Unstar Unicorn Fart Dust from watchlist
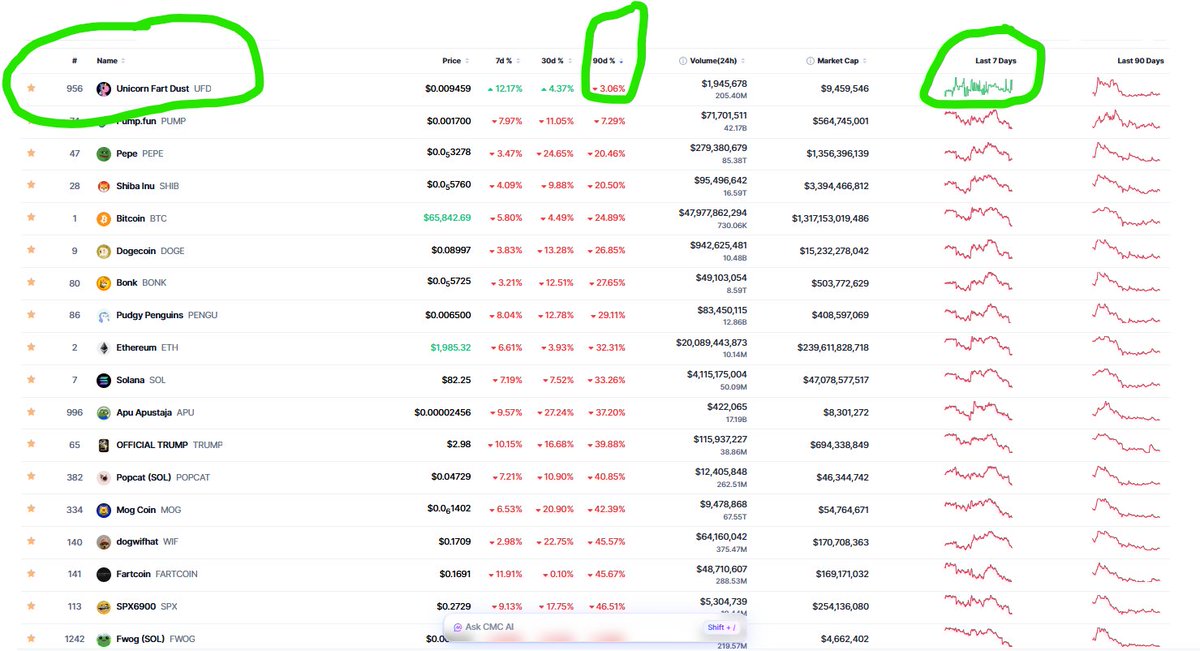Screen dimensions: 1200x651 (x=31, y=88)
